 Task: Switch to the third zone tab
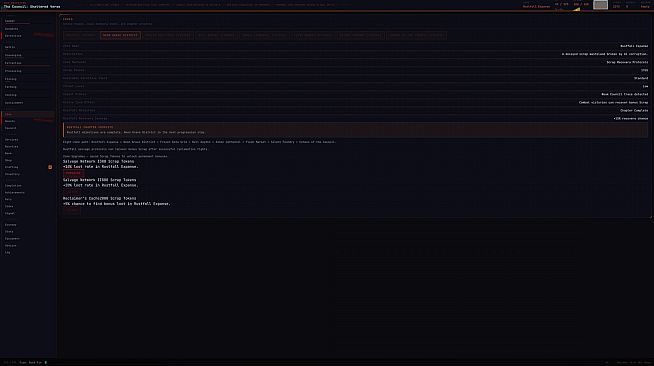[168, 35]
